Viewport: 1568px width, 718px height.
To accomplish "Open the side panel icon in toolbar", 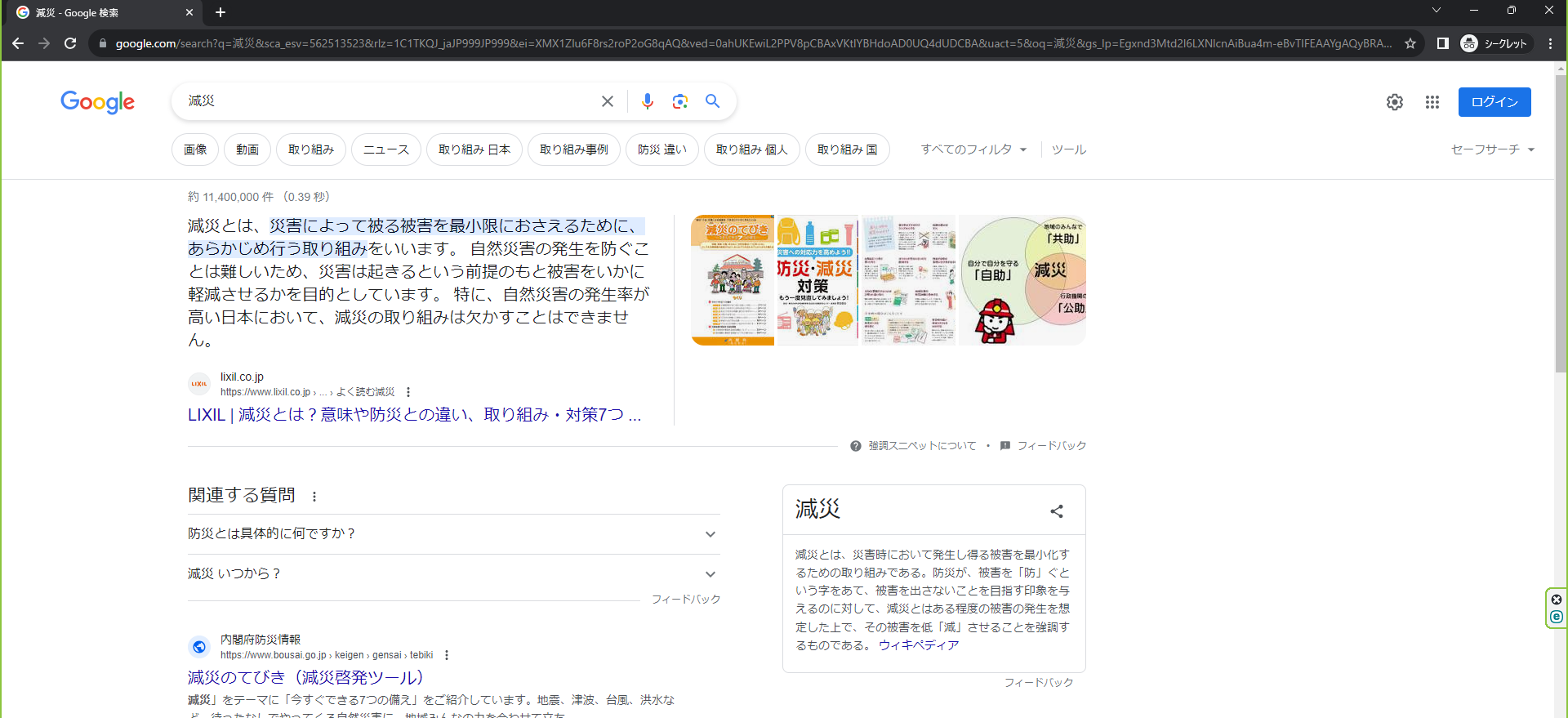I will click(1443, 43).
